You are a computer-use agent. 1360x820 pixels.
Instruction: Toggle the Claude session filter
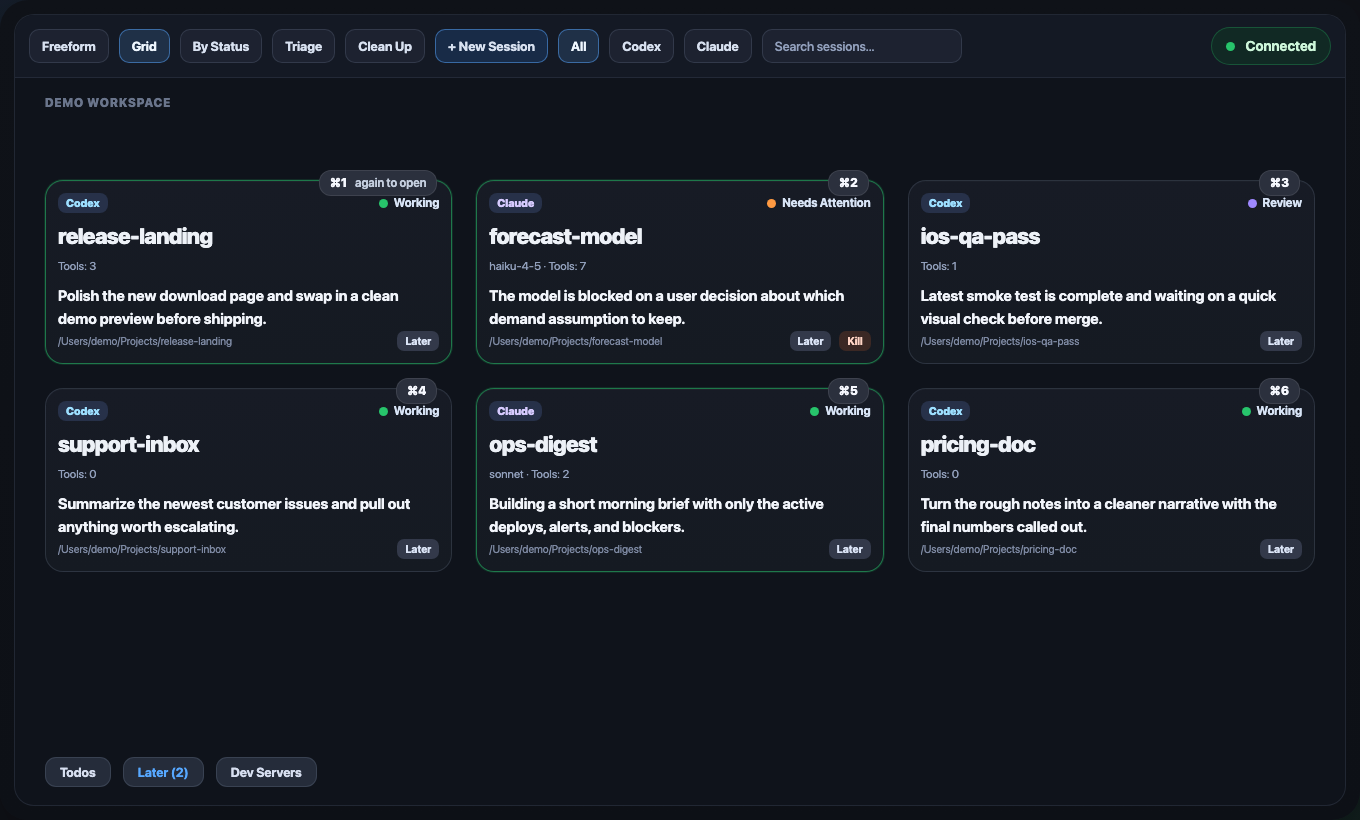717,46
